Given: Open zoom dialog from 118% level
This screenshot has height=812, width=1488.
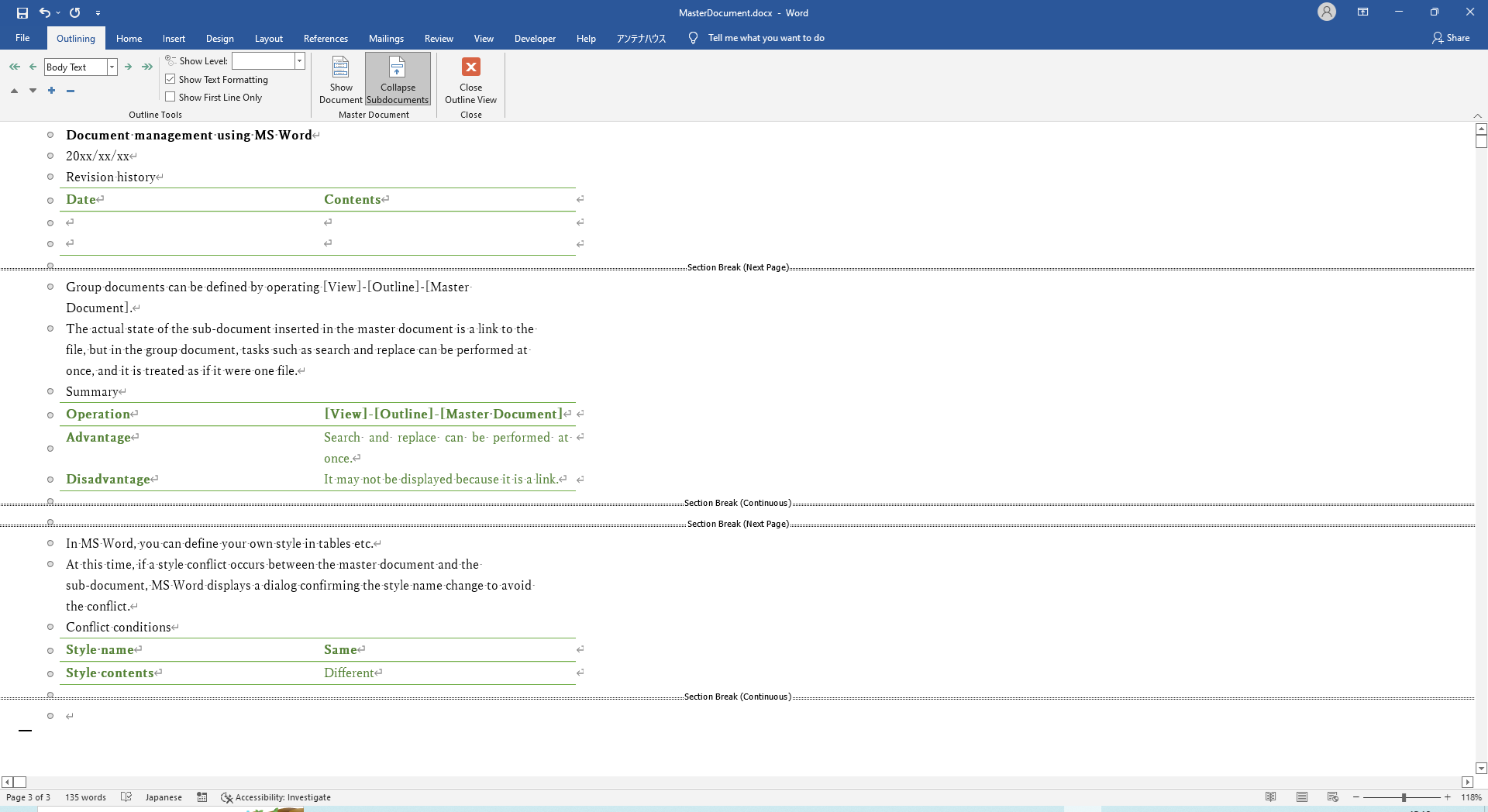Looking at the screenshot, I should pyautogui.click(x=1471, y=797).
